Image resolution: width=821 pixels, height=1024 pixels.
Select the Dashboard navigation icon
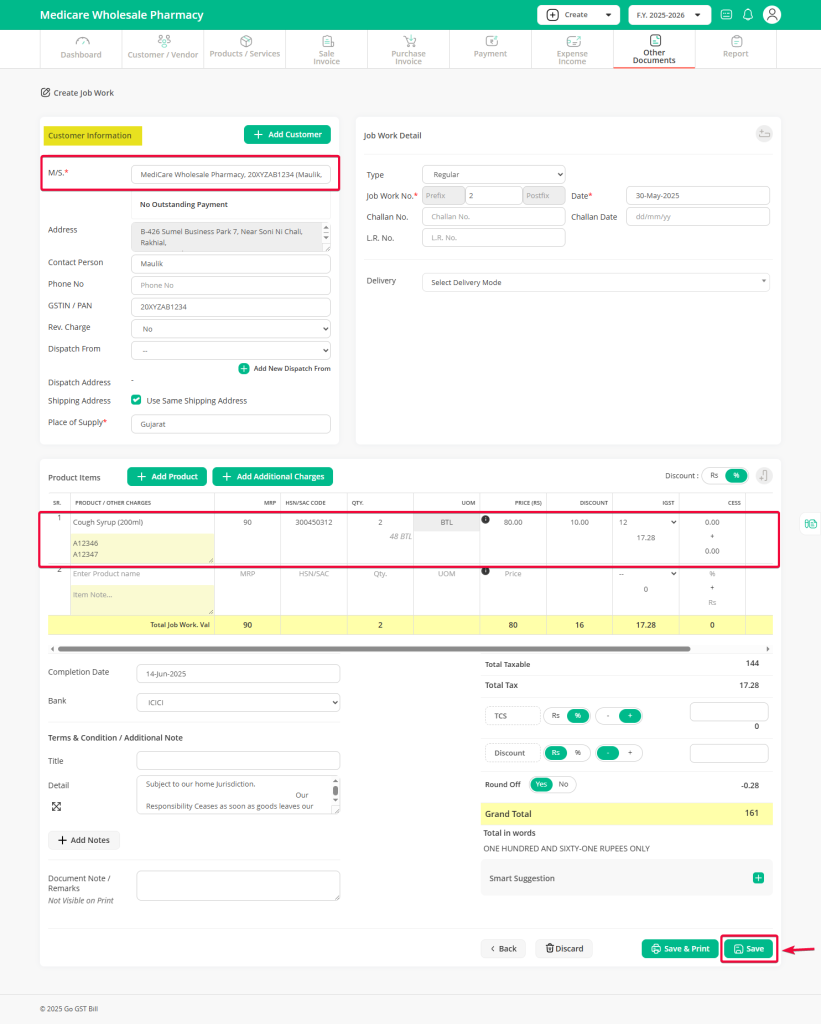click(x=81, y=44)
